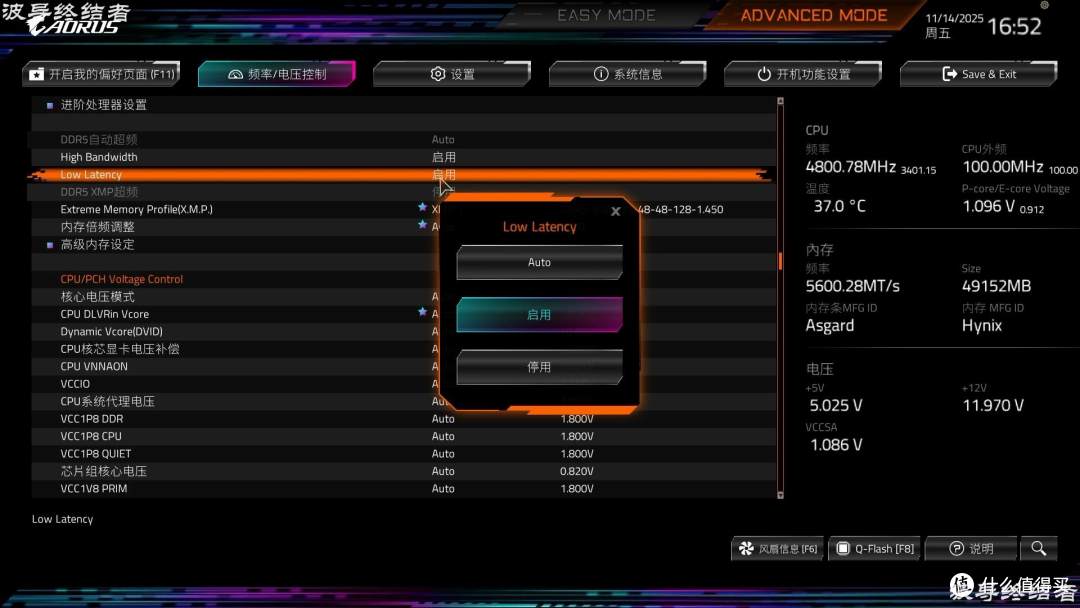Viewport: 1080px width, 608px height.
Task: Click the gauge icon in 频率/电压控制 tab
Action: [x=236, y=74]
